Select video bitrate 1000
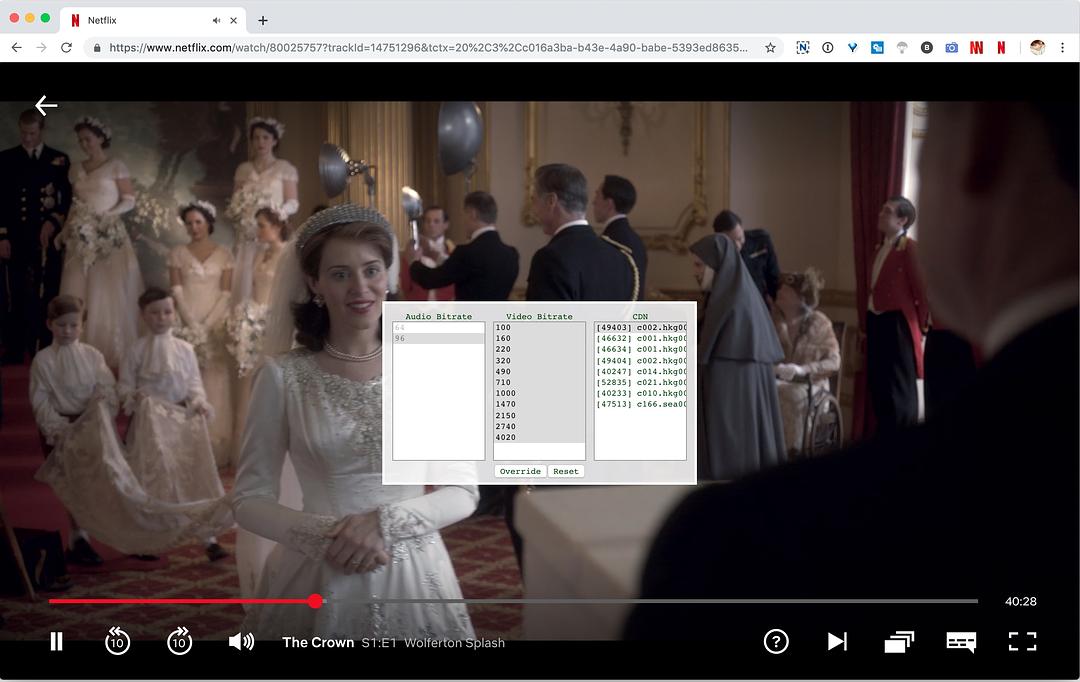 point(539,393)
